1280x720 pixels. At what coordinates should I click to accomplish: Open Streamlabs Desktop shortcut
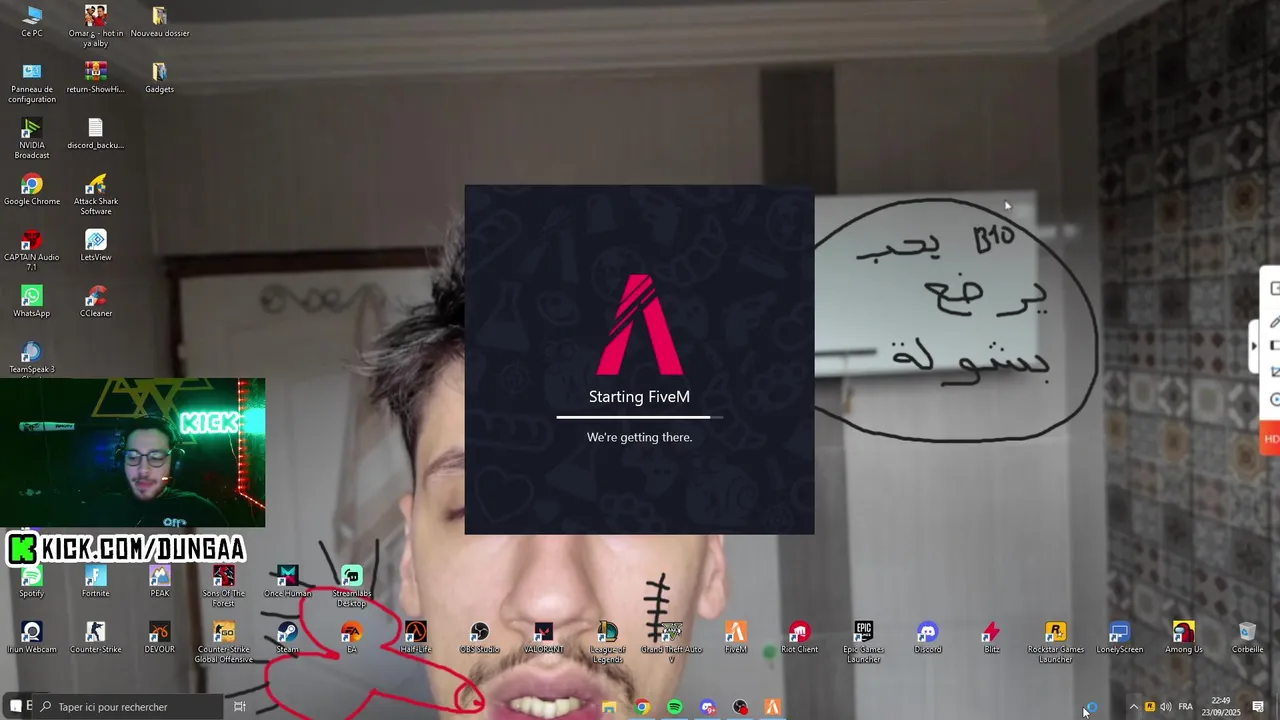[352, 586]
